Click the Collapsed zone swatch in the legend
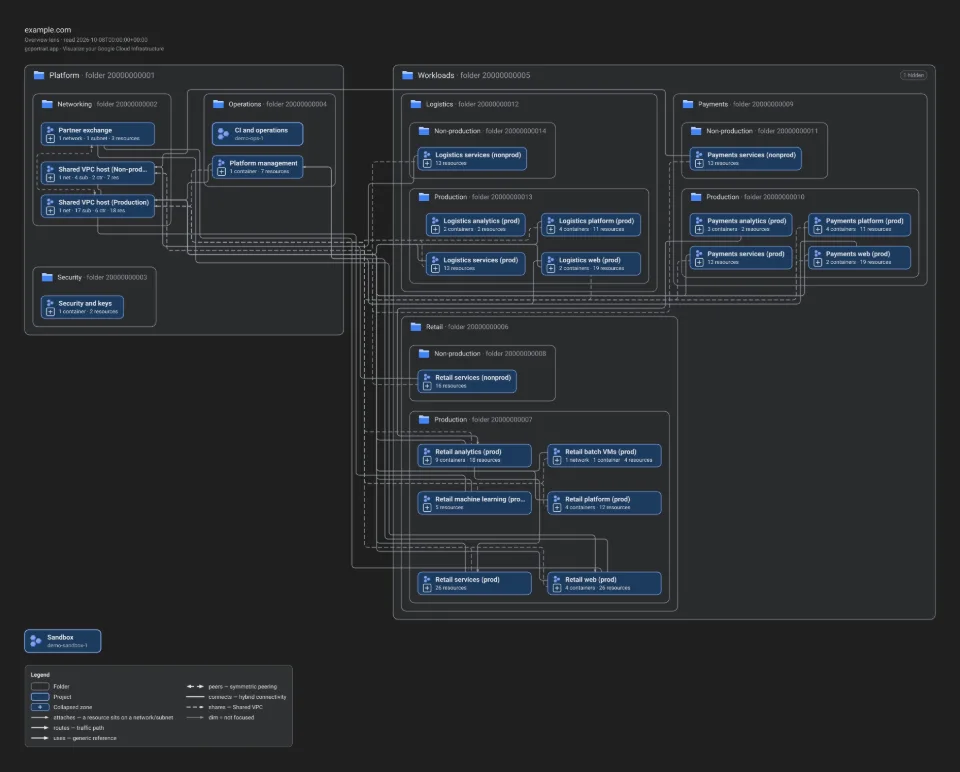Viewport: 960px width, 772px height. [x=40, y=707]
